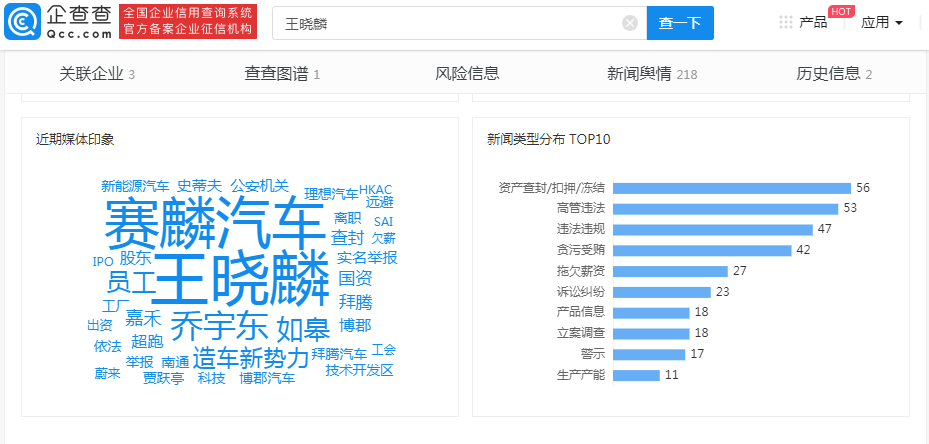Click word cloud term 科技
Image resolution: width=929 pixels, height=444 pixels.
(x=212, y=378)
